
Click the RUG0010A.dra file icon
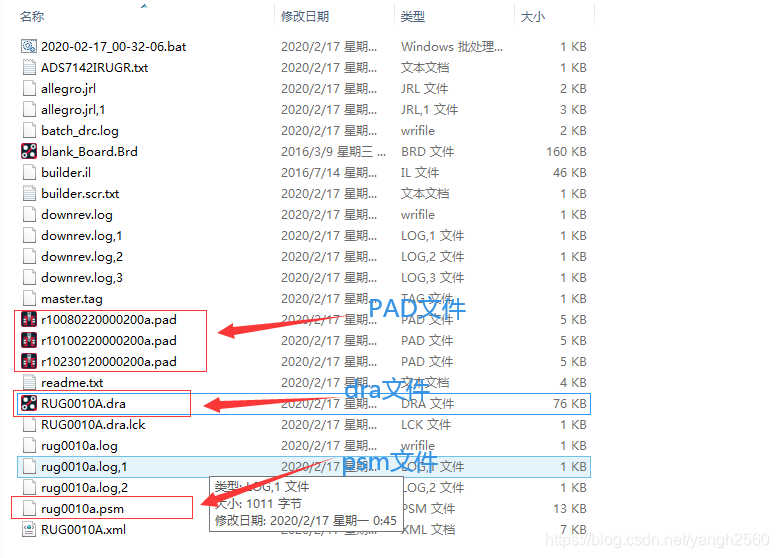click(29, 404)
